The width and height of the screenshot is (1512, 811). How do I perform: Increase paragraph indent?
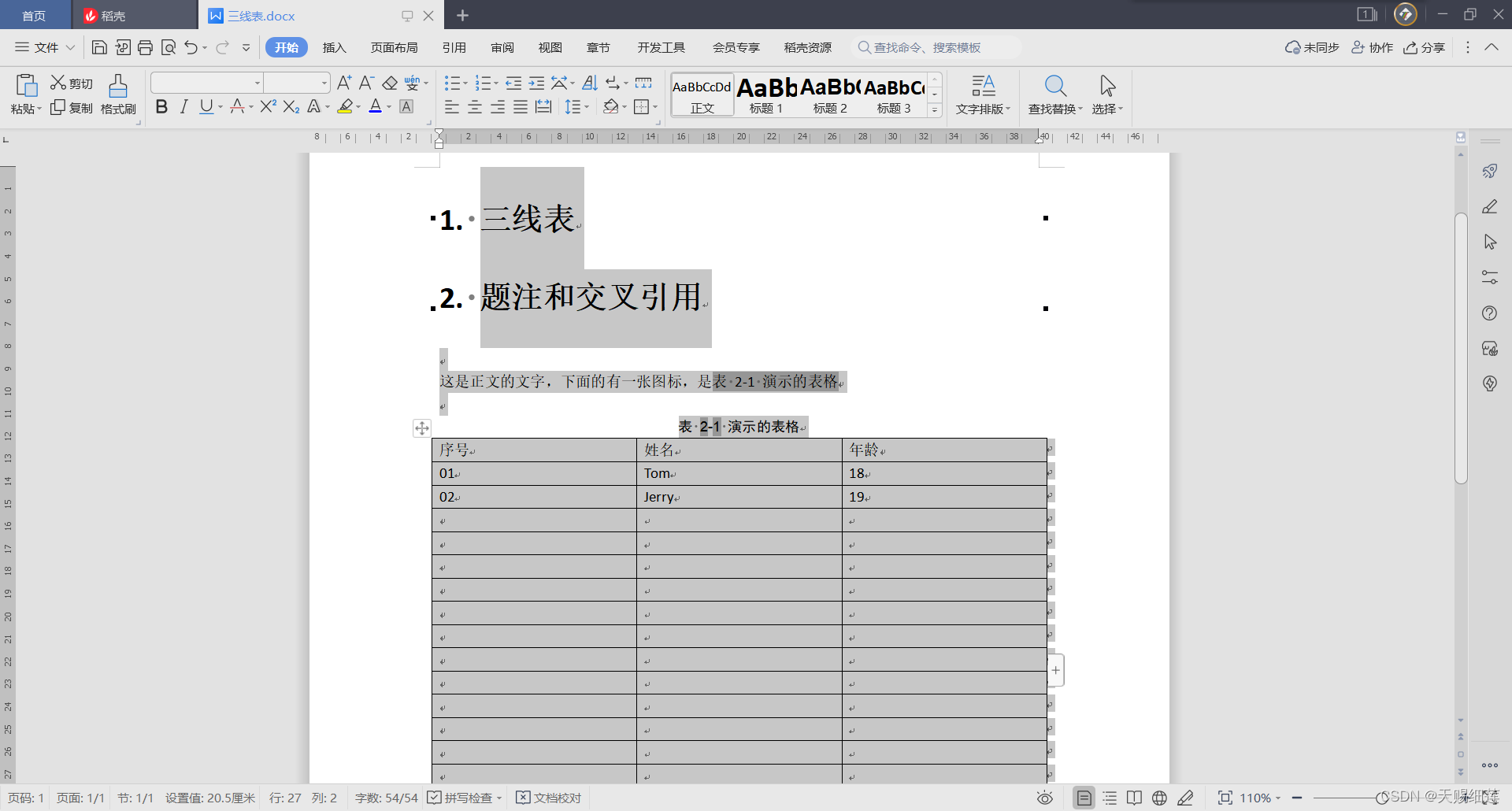pyautogui.click(x=536, y=83)
